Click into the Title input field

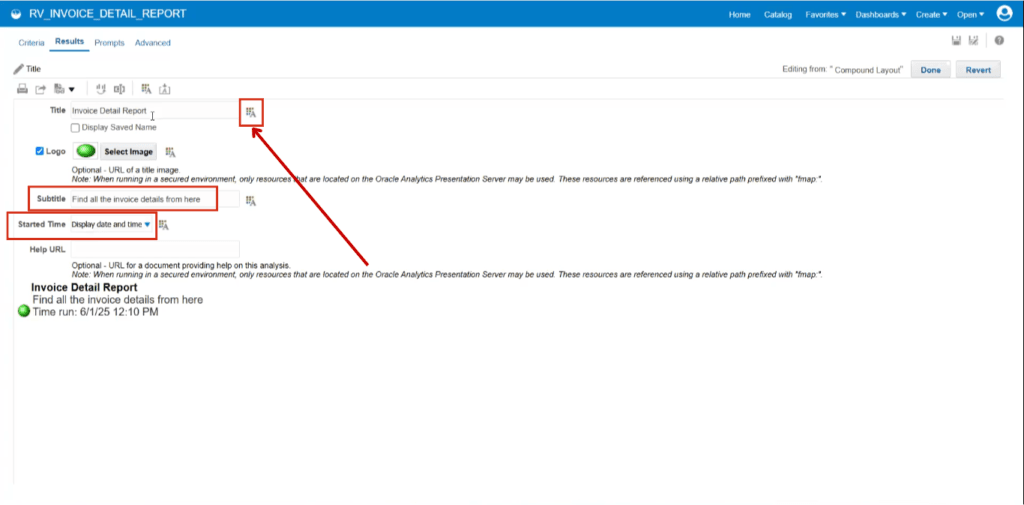[155, 111]
